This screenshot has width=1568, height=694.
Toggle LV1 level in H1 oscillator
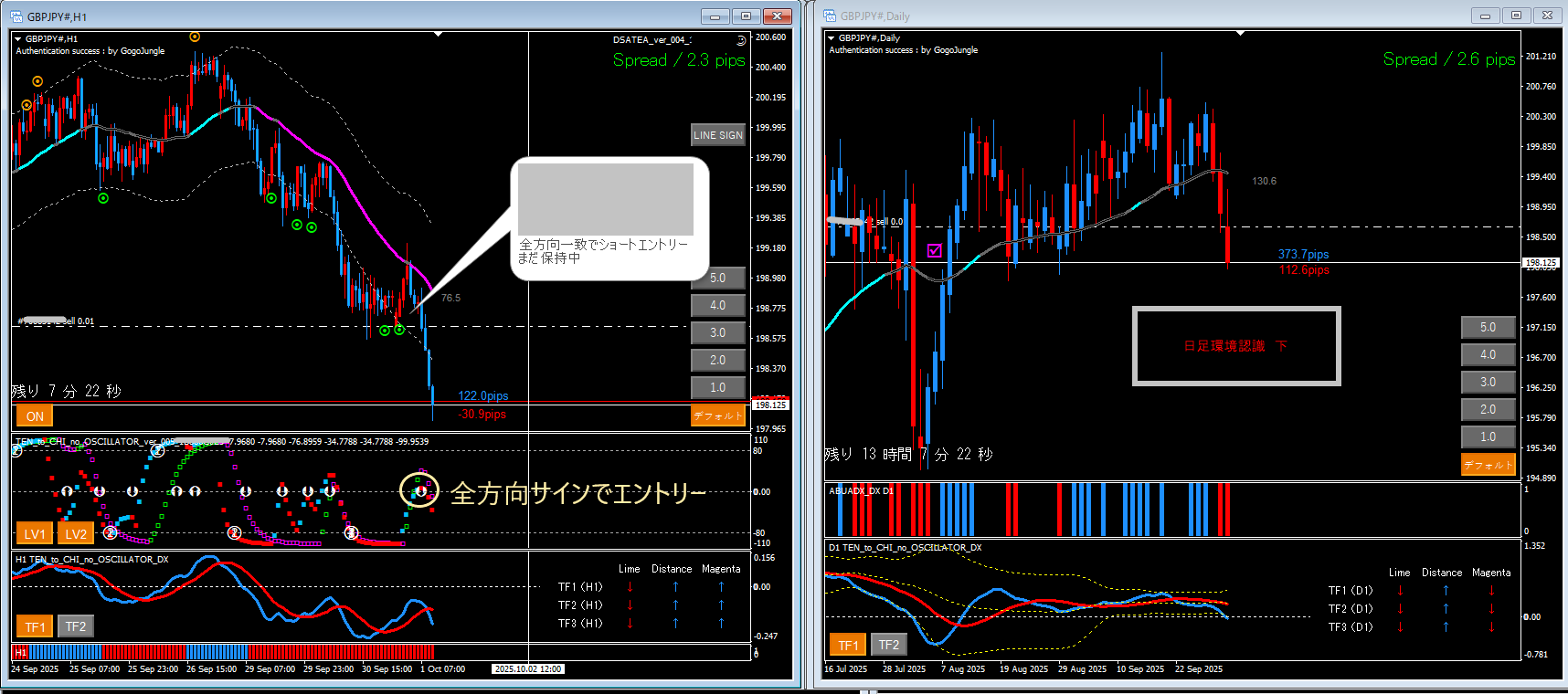[x=35, y=534]
